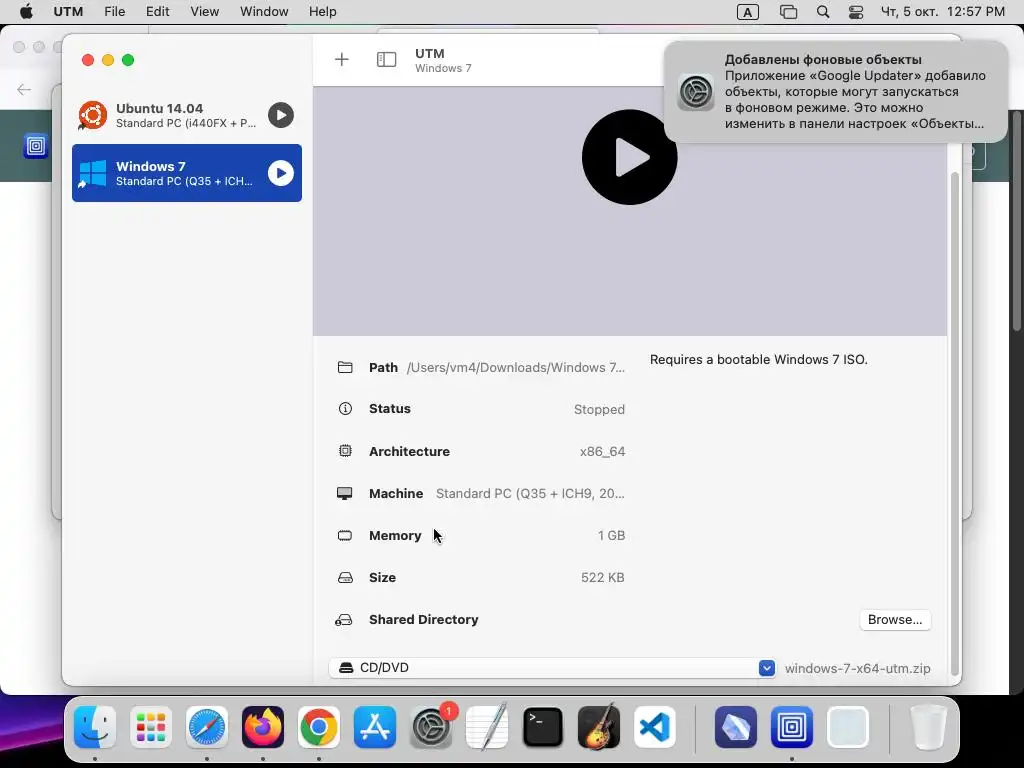Screen dimensions: 1024x768
Task: Click the large play button in the preview
Action: (630, 157)
